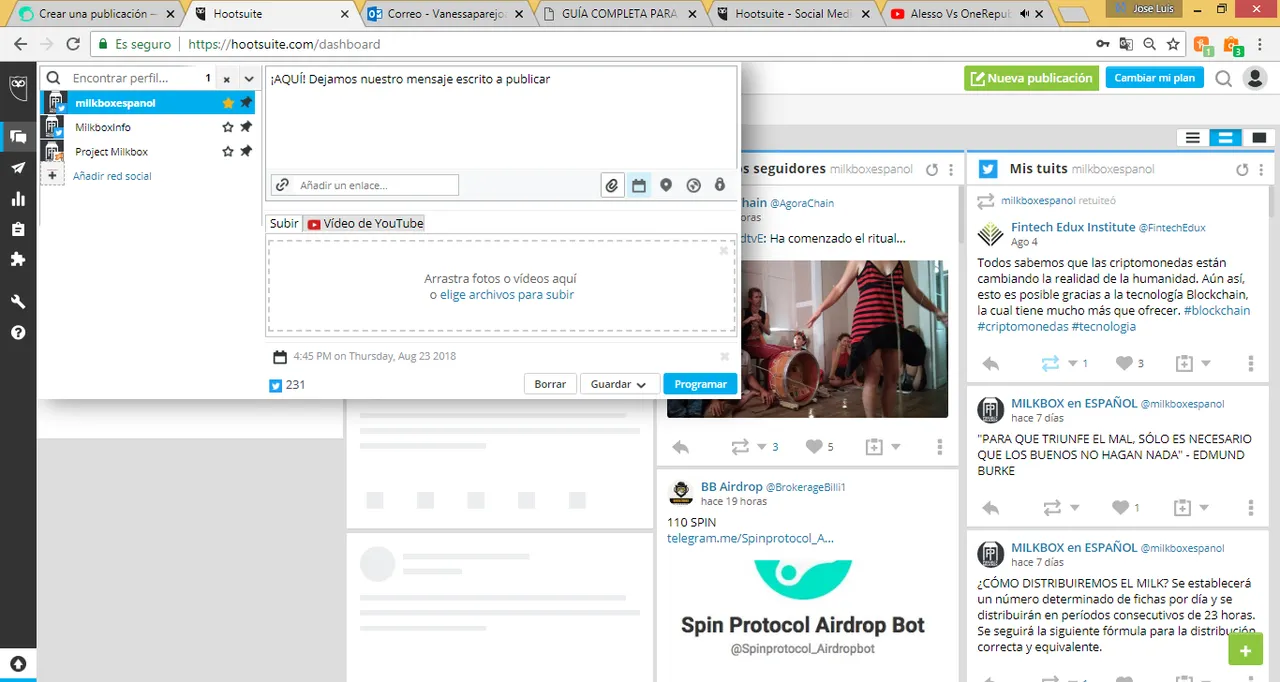Screen dimensions: 1280x682
Task: Click the link chain icon beside Añadir un enlace
Action: tap(283, 185)
